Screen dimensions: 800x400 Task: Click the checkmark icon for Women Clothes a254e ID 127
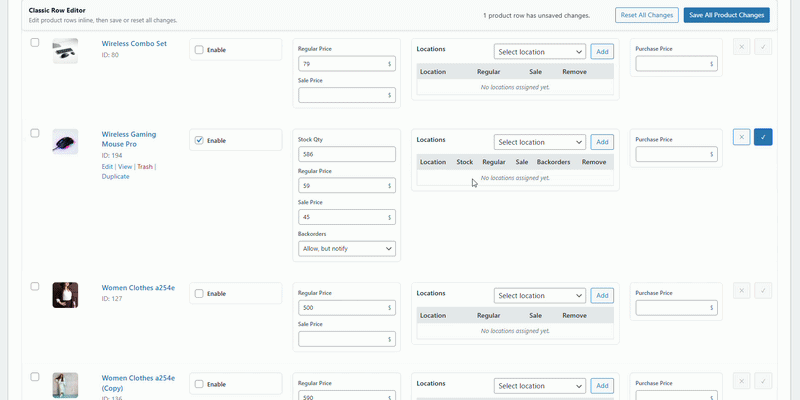pyautogui.click(x=763, y=290)
